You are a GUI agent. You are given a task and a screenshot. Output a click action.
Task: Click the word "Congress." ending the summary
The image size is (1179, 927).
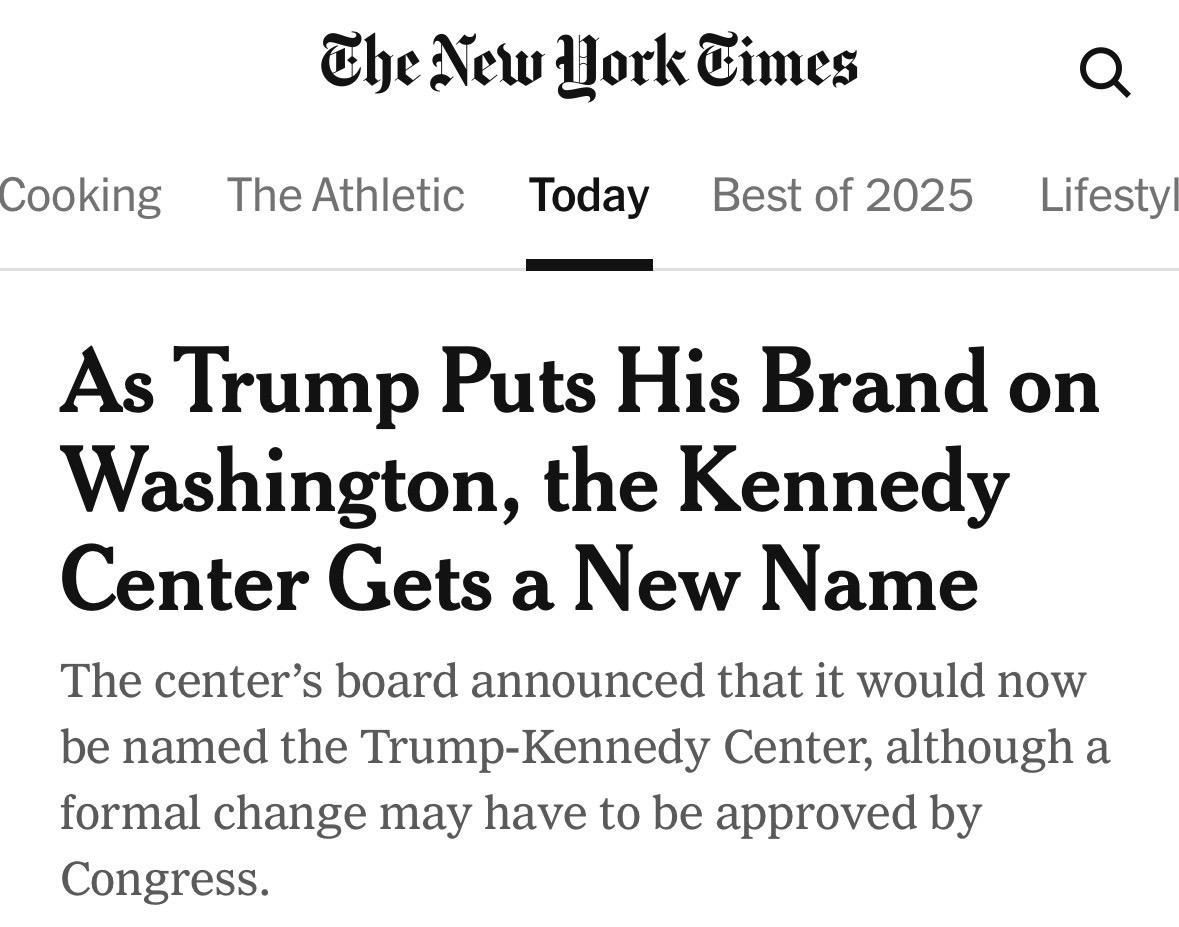click(165, 878)
